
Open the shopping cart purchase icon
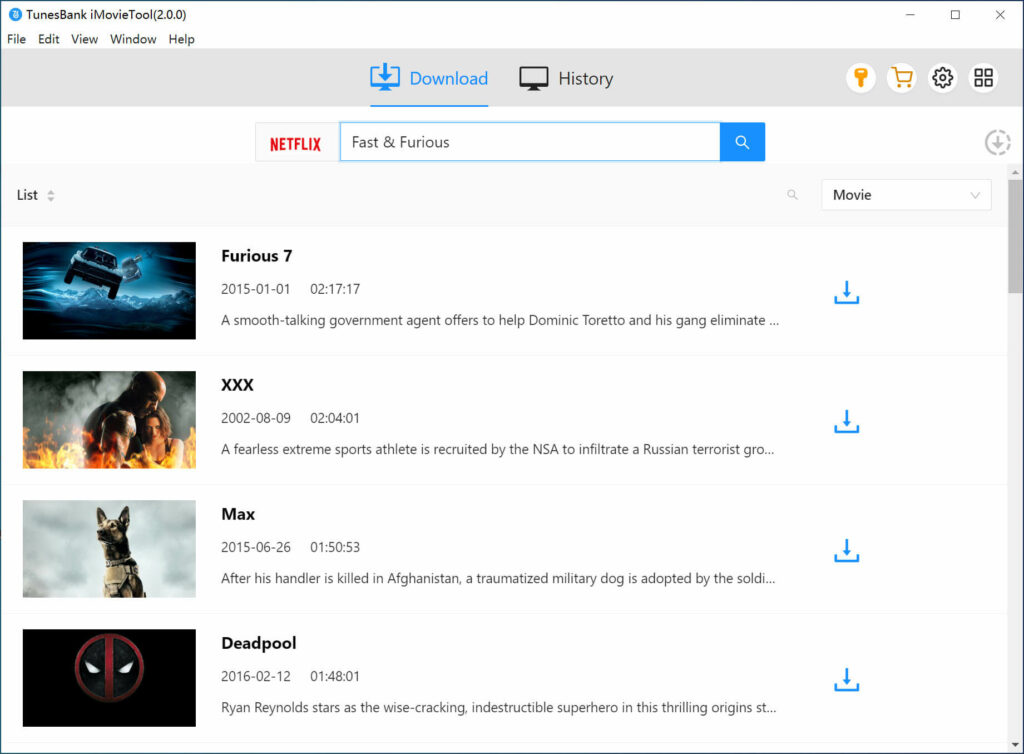tap(901, 78)
